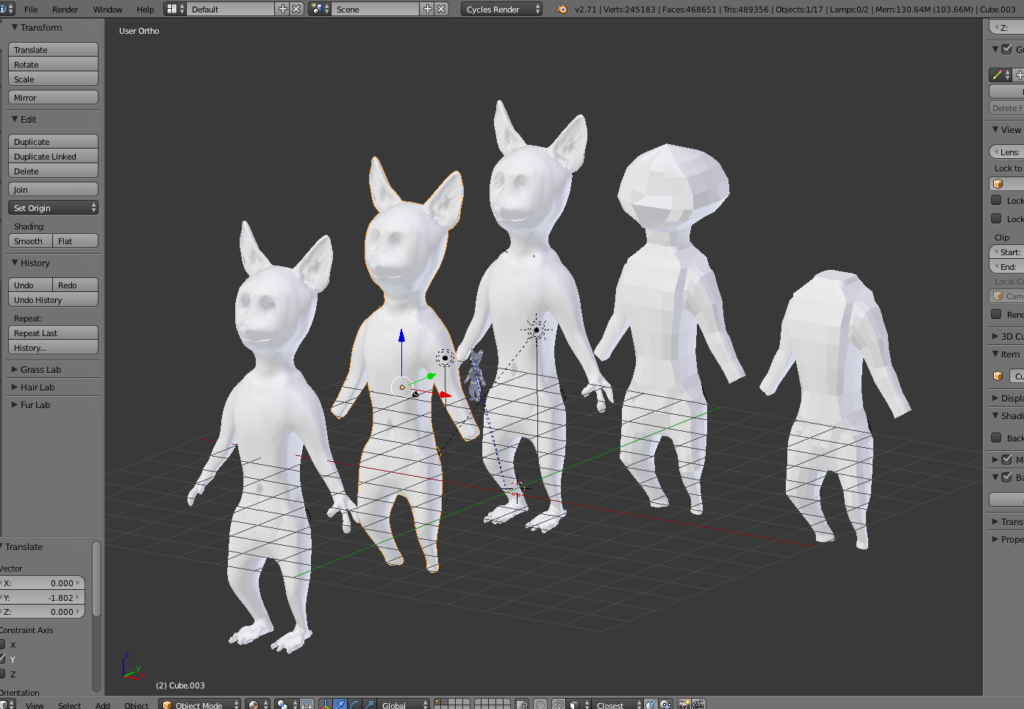1024x709 pixels.
Task: Click the Duplicate Linked button
Action: [x=53, y=157]
